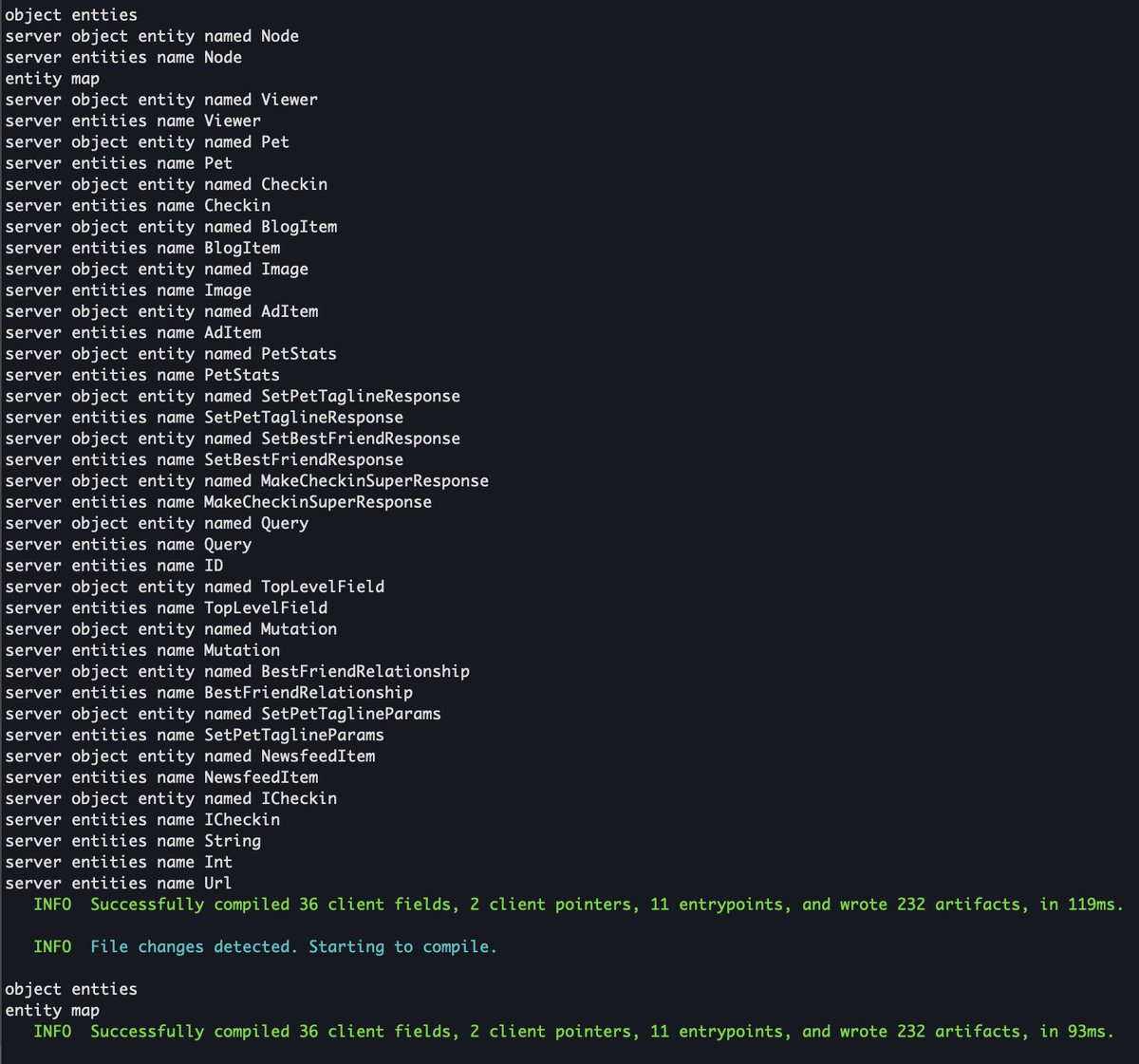Click 'server object entity named TopLevelField'

195,587
